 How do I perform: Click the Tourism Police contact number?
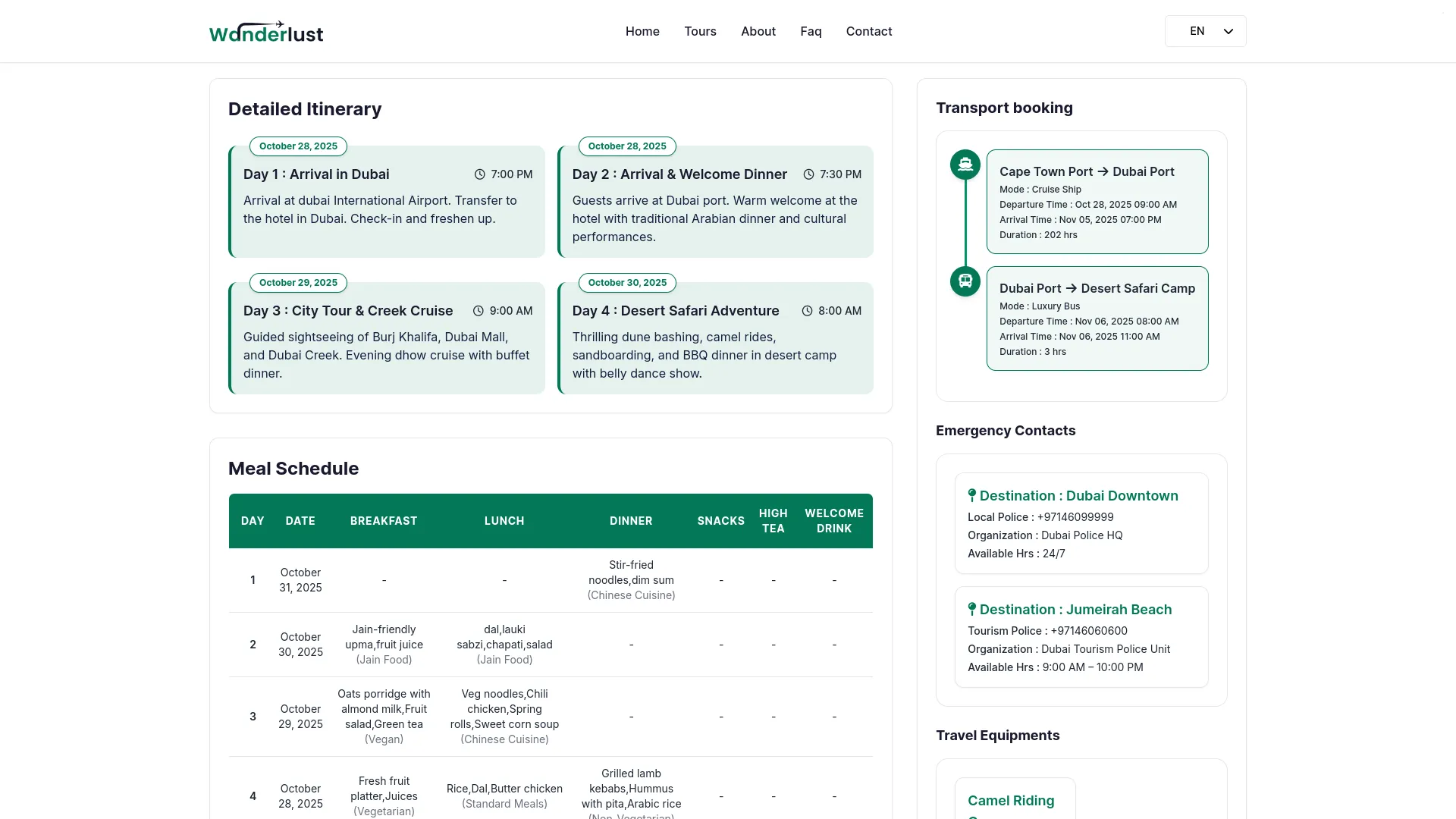coord(1090,630)
